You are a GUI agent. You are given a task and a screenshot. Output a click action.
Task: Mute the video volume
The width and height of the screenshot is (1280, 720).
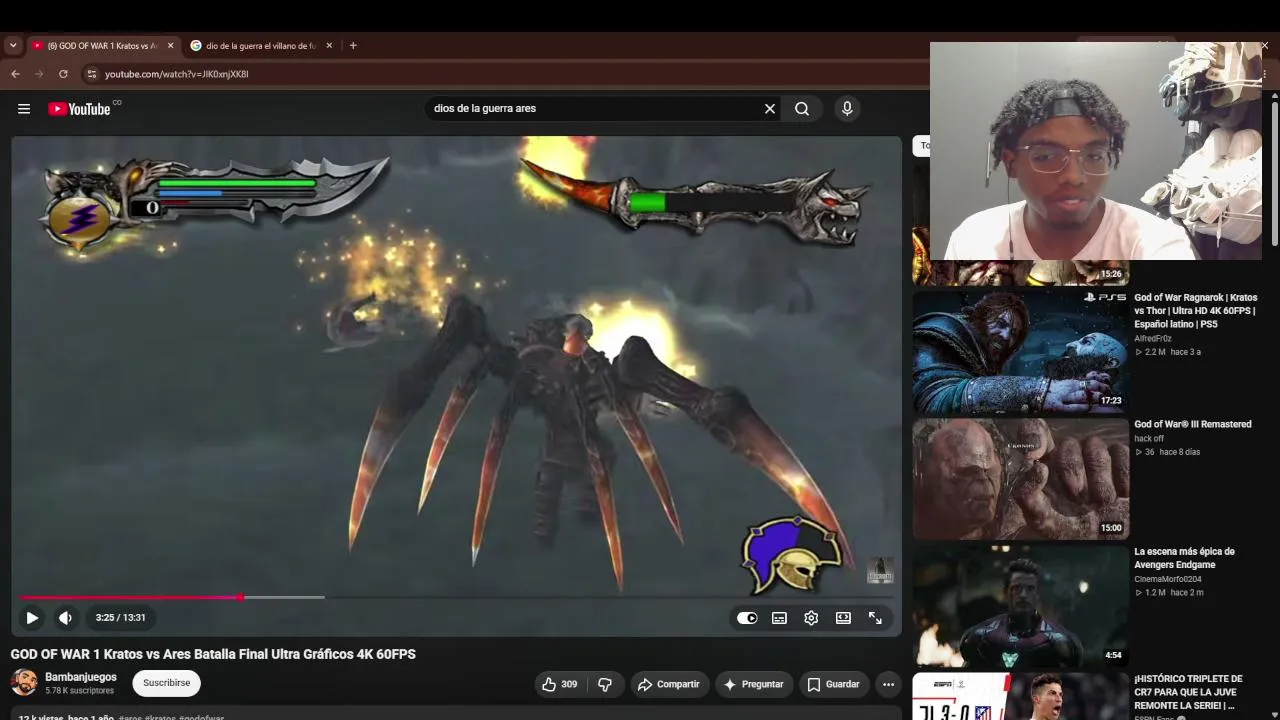(x=65, y=618)
